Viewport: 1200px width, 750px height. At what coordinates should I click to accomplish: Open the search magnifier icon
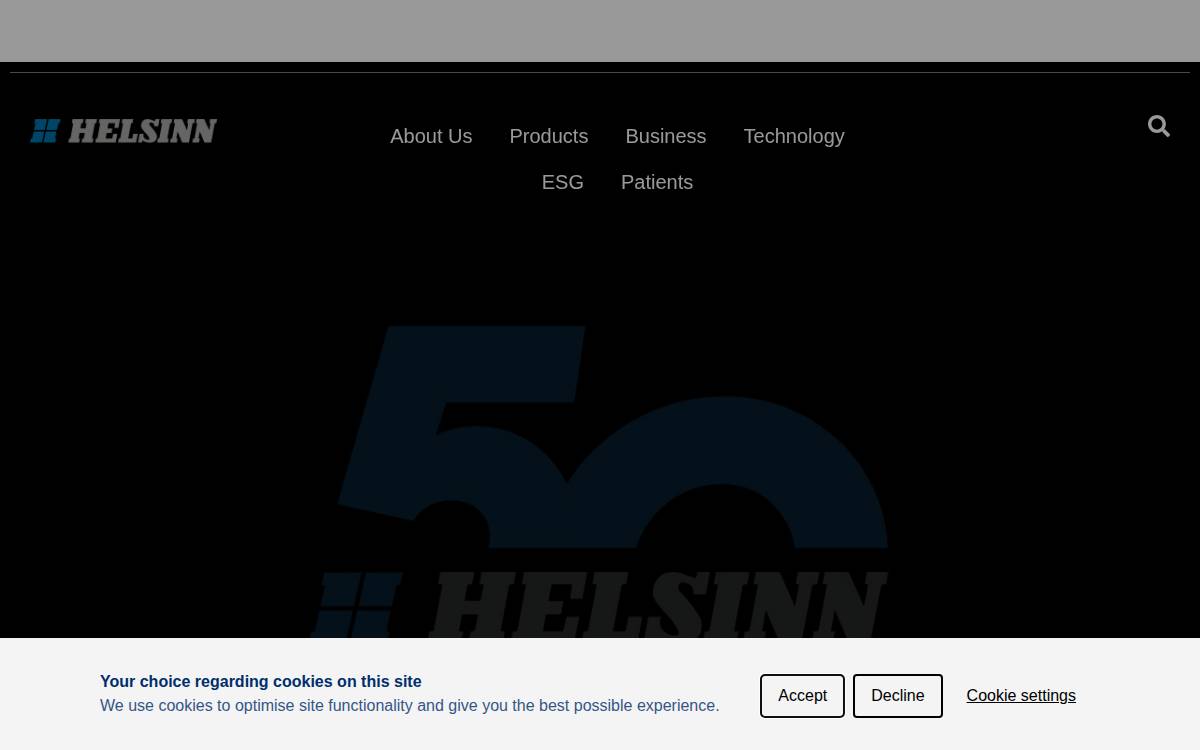[x=1159, y=126]
